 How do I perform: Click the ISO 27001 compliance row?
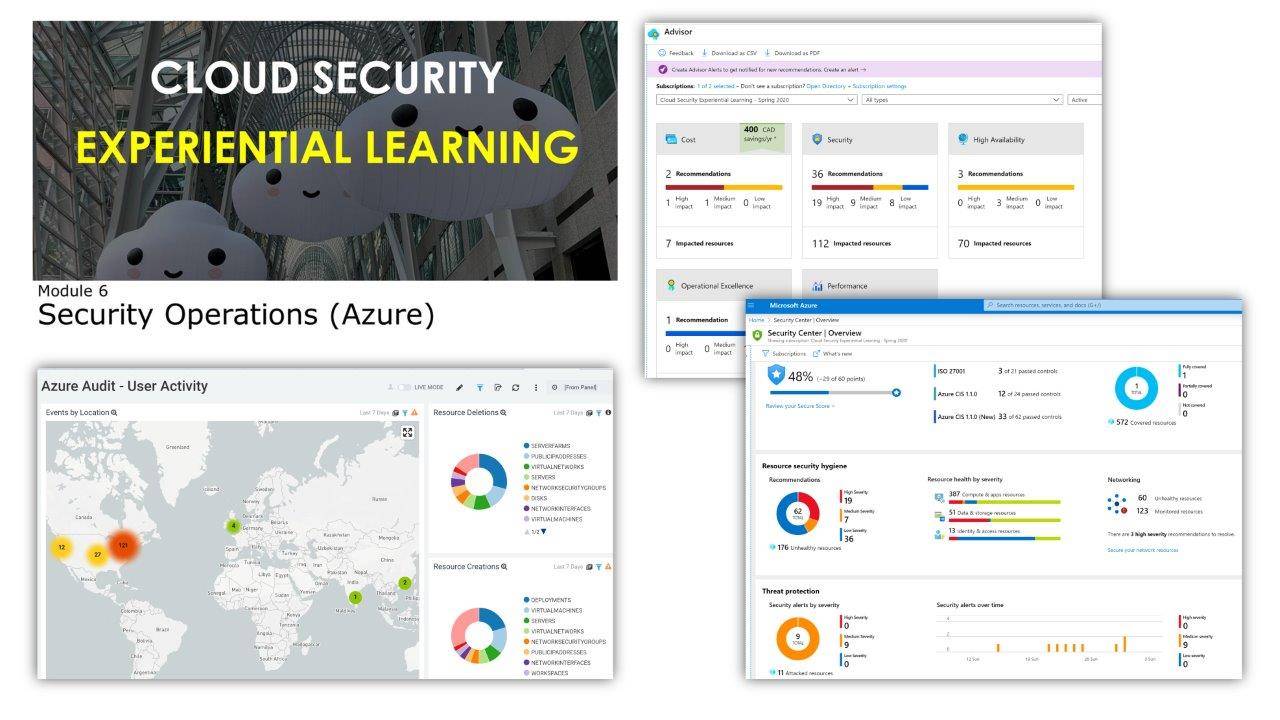(997, 371)
